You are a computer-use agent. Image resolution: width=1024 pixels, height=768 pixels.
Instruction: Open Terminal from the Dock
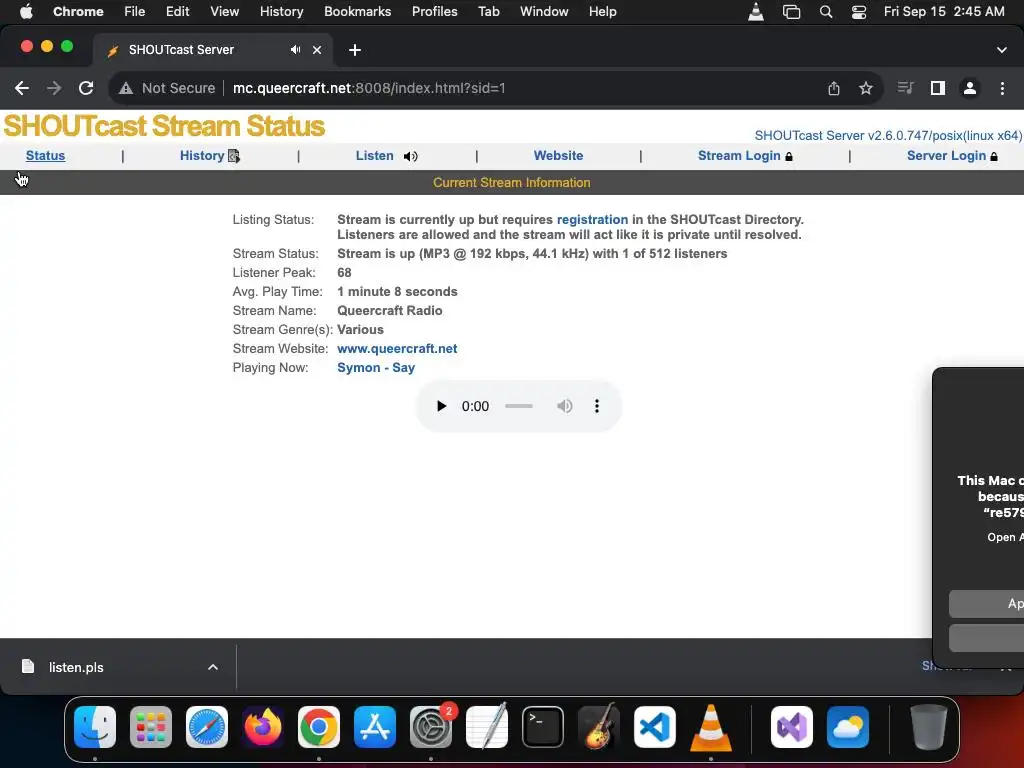pyautogui.click(x=543, y=727)
